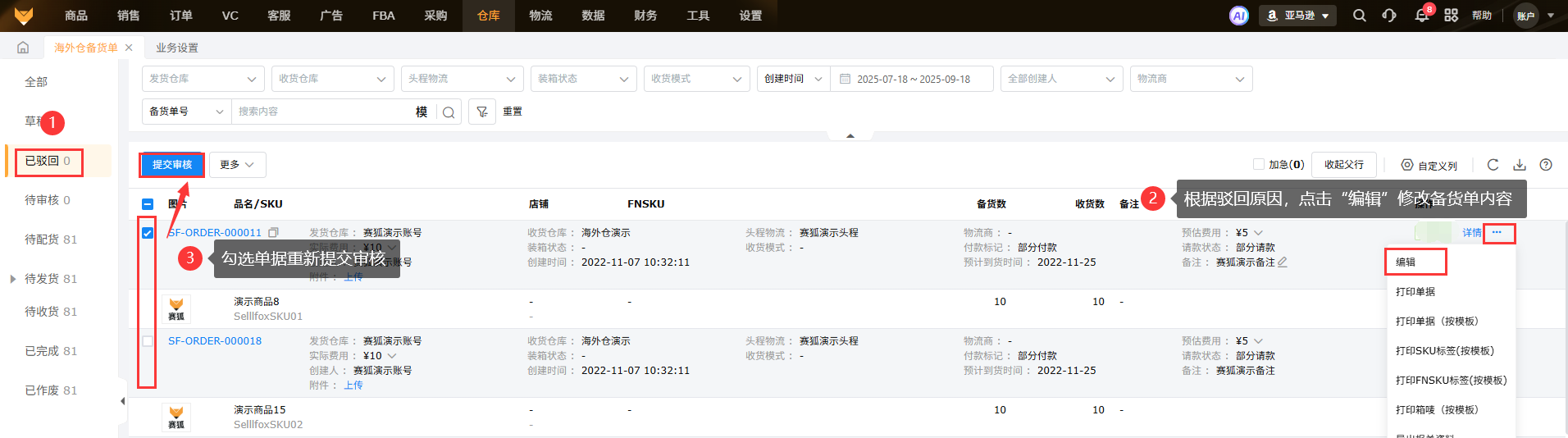The image size is (1568, 438).
Task: Open the help question mark icon
Action: (1546, 165)
